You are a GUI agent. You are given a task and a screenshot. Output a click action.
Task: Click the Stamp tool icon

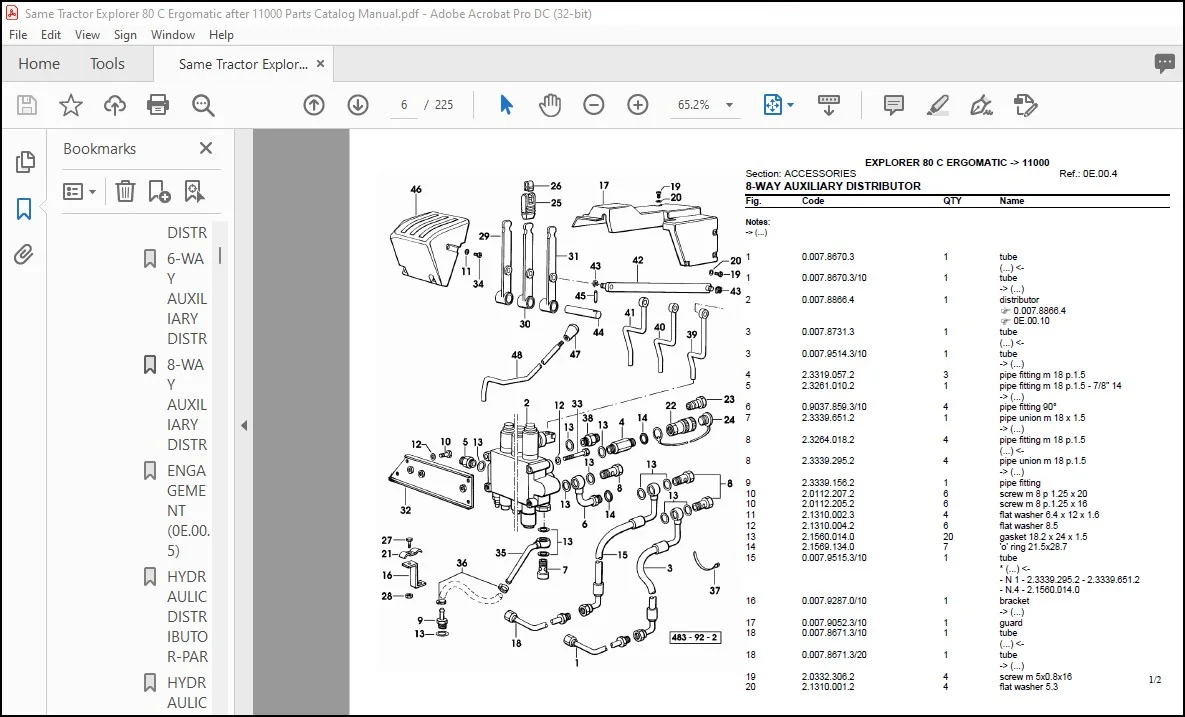point(1025,105)
